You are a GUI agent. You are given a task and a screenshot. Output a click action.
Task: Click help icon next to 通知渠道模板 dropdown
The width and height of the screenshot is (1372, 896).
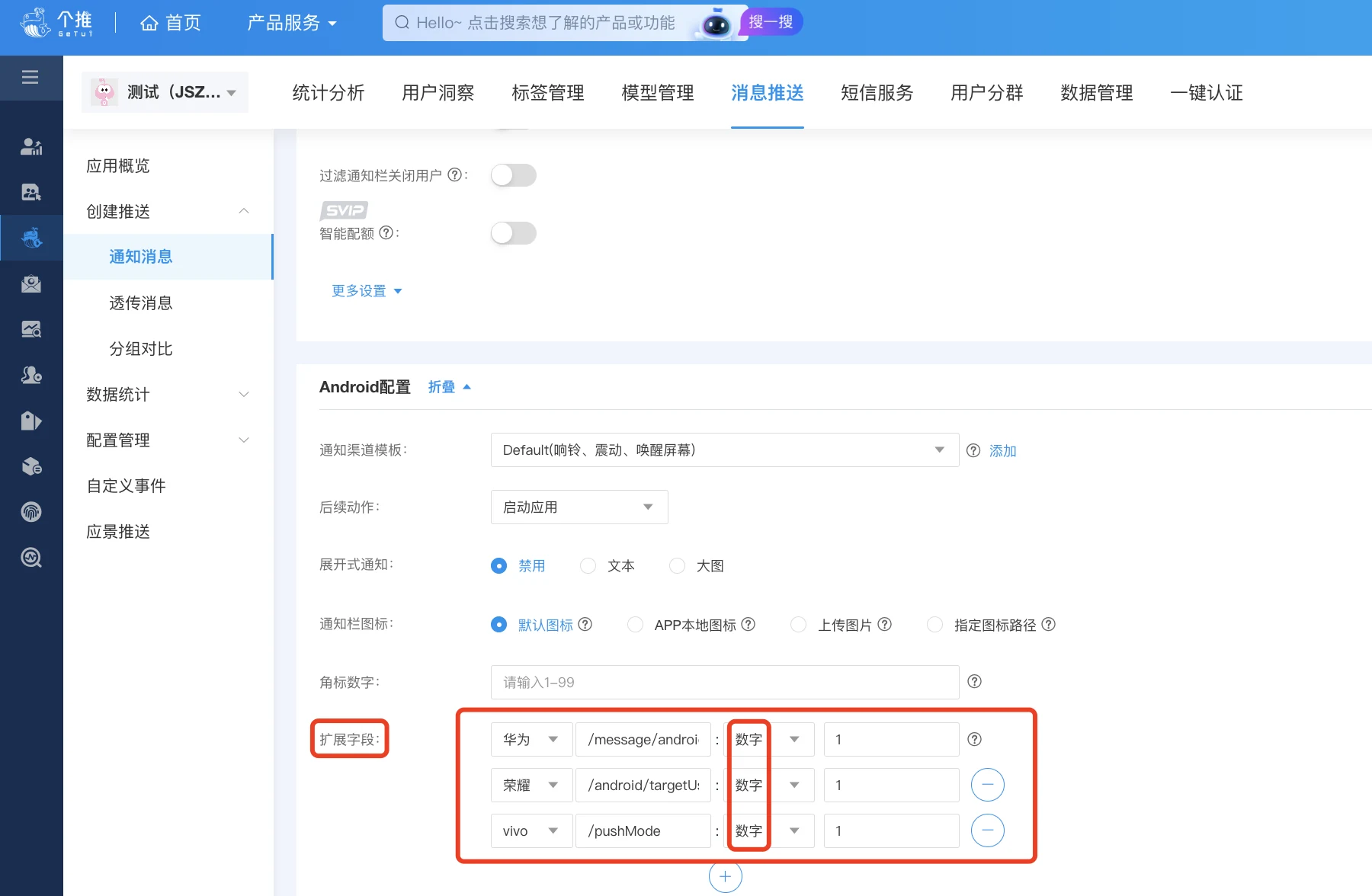[973, 450]
